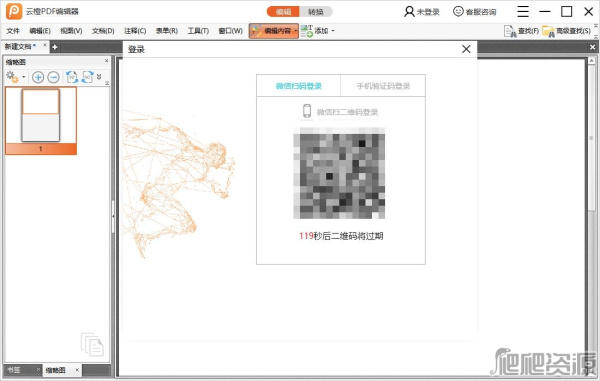
Task: Open the thumbnail options gear icon
Action: (x=12, y=77)
